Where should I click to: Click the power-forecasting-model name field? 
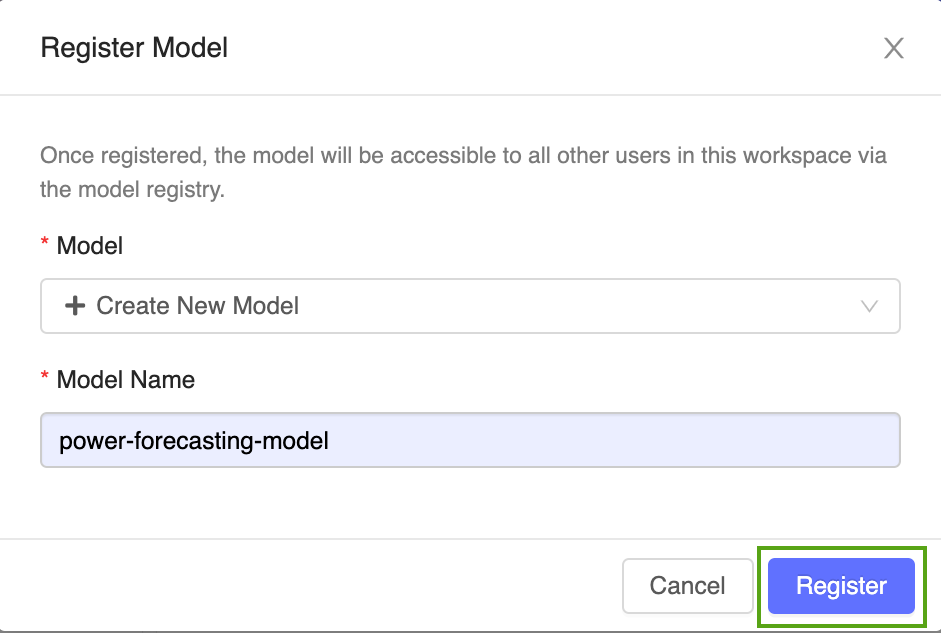(x=470, y=440)
